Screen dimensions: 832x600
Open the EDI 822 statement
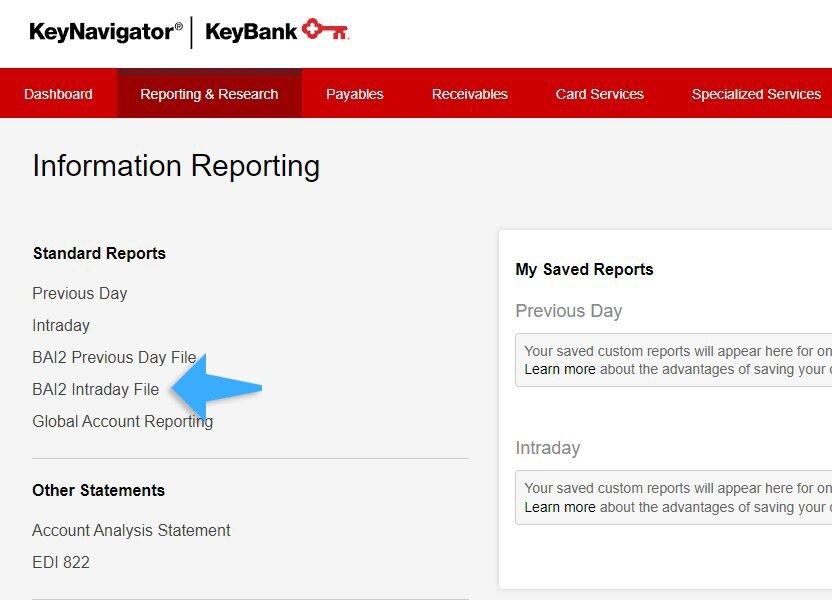(x=61, y=562)
